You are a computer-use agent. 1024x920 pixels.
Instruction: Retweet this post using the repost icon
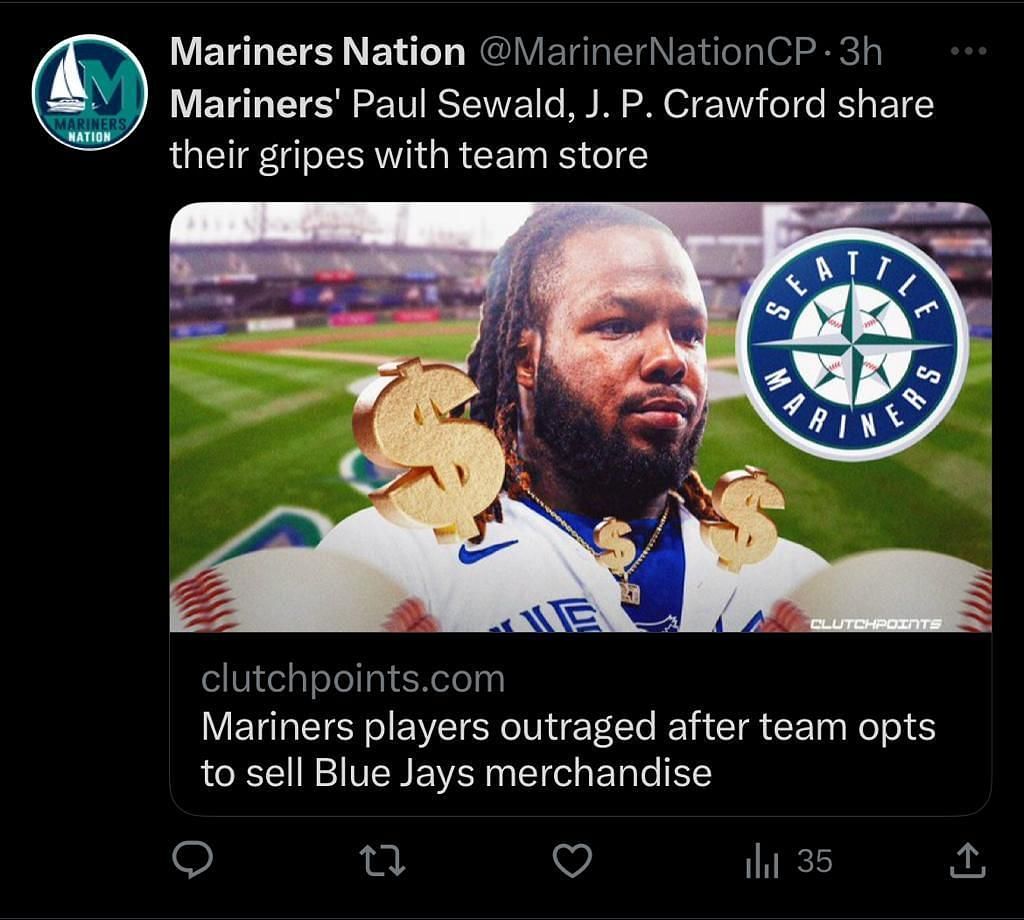(x=383, y=861)
